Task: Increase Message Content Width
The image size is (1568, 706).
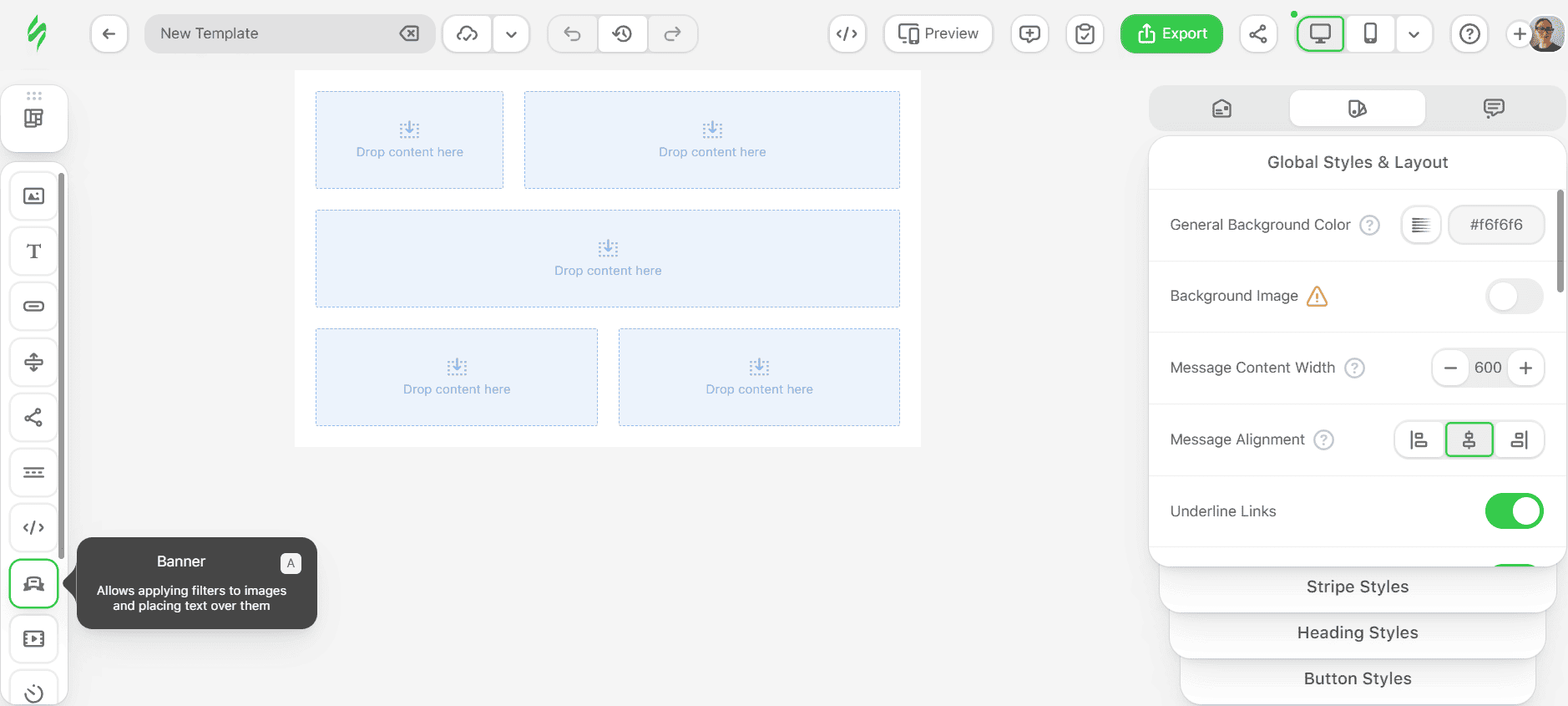Action: [1525, 368]
